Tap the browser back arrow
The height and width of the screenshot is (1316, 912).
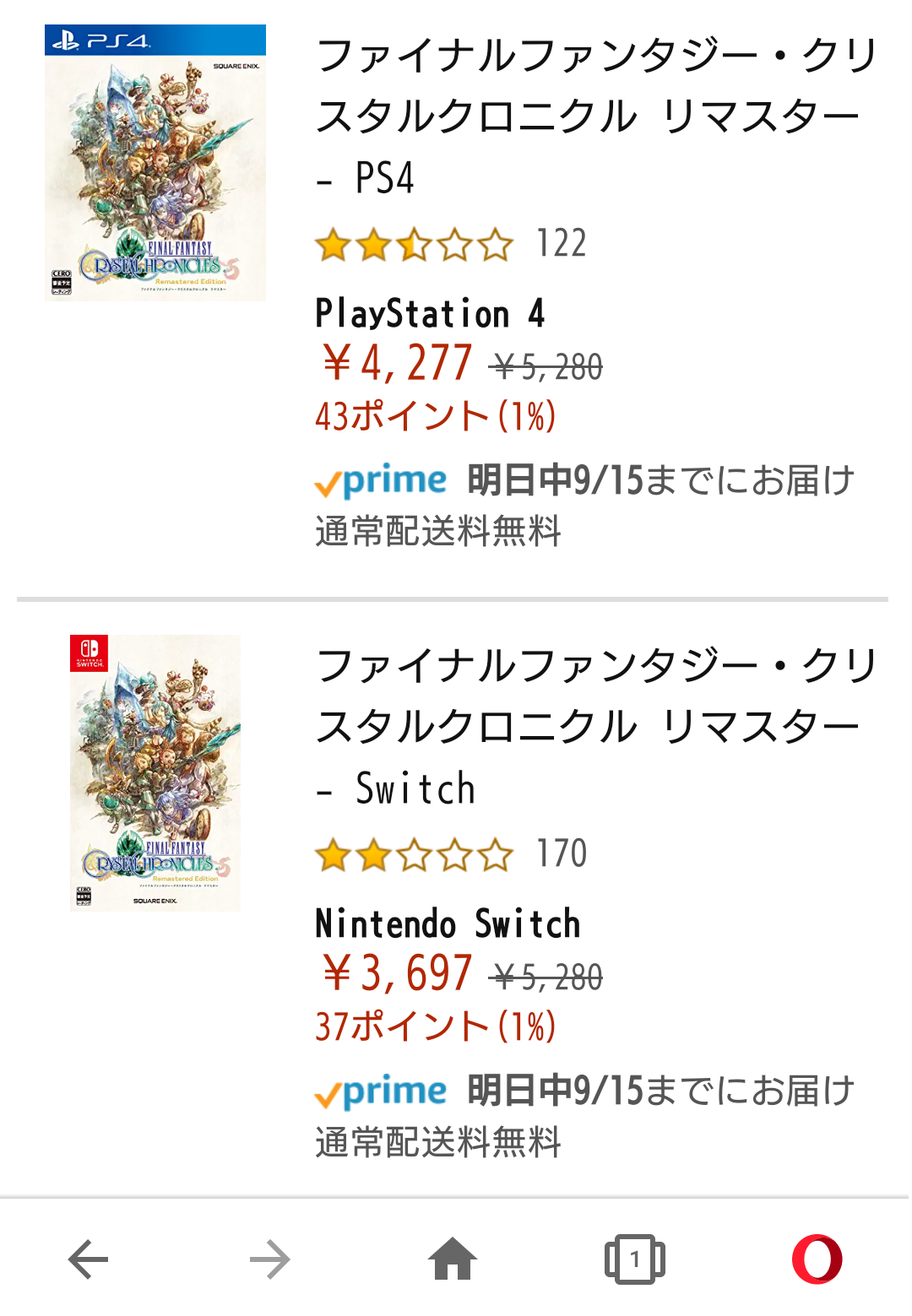click(x=88, y=1259)
